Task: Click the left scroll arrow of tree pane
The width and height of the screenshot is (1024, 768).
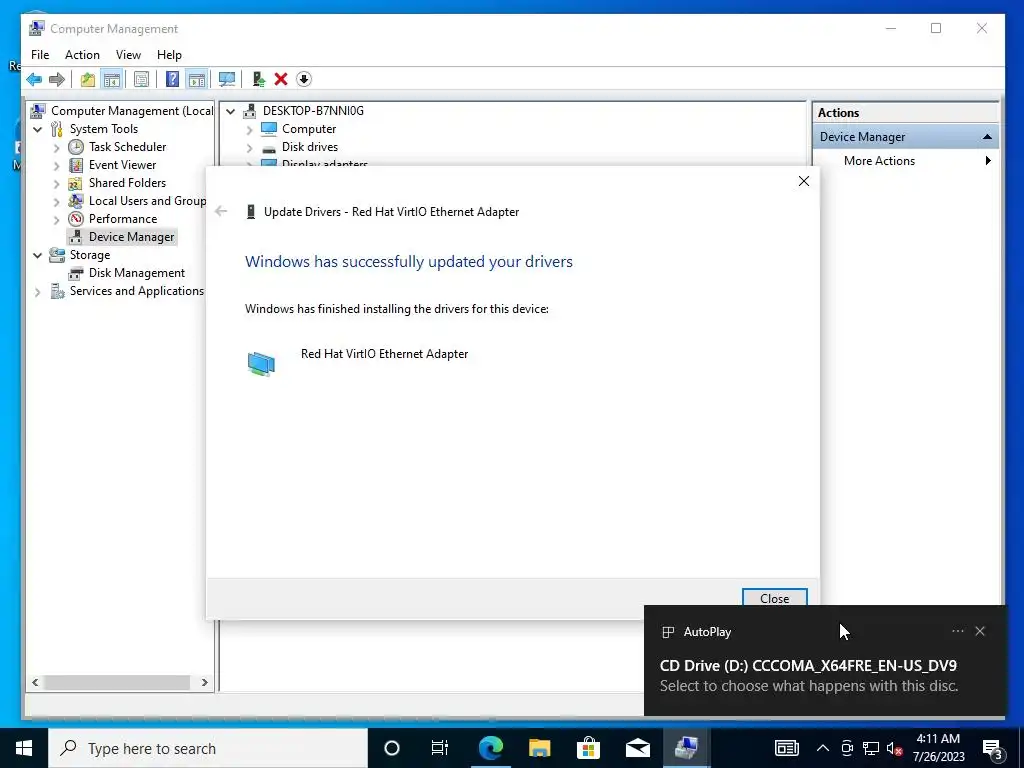Action: point(35,682)
